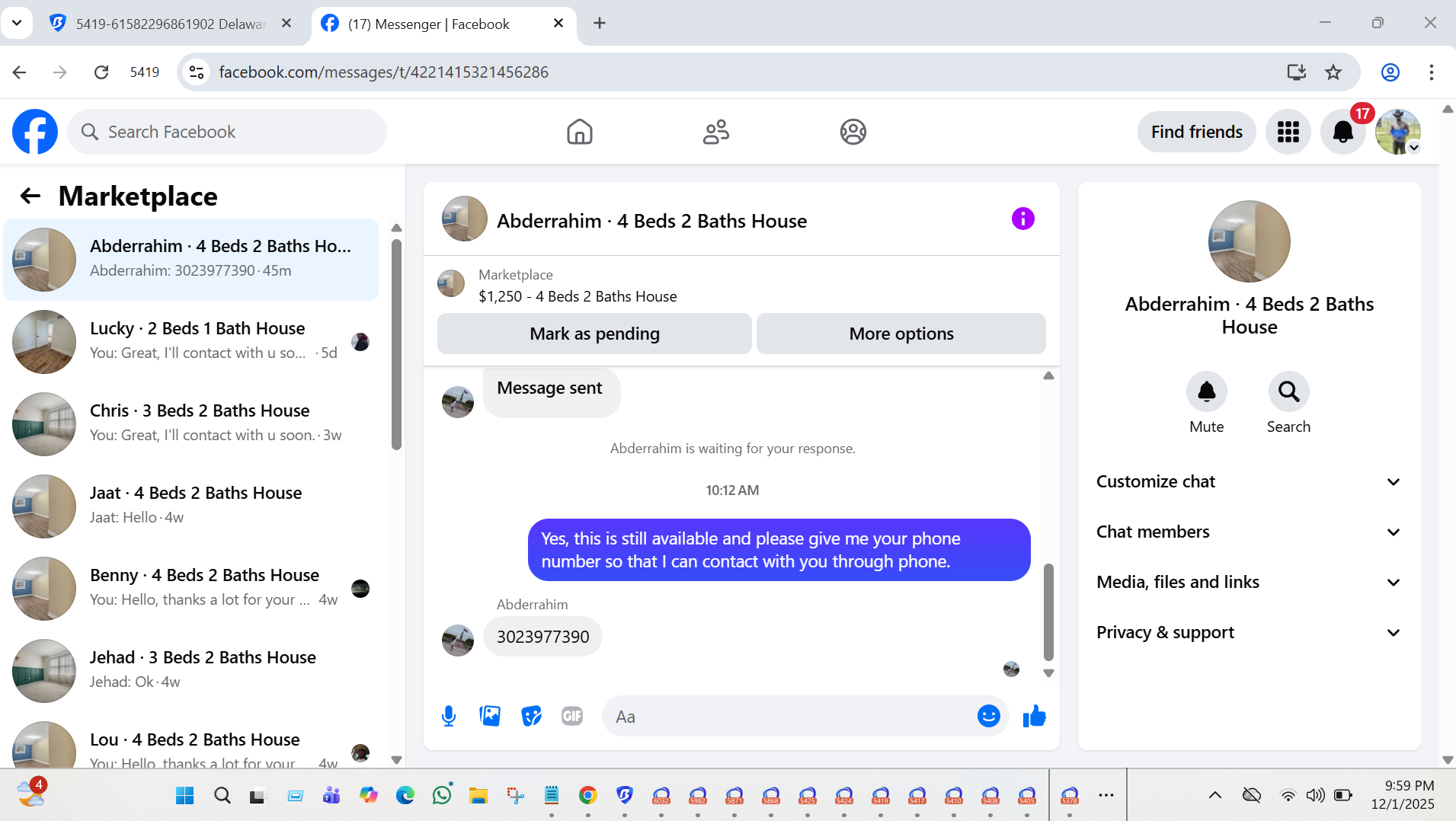Viewport: 1456px width, 821px height.
Task: Open the notifications bell with 17 badge
Action: pos(1342,132)
